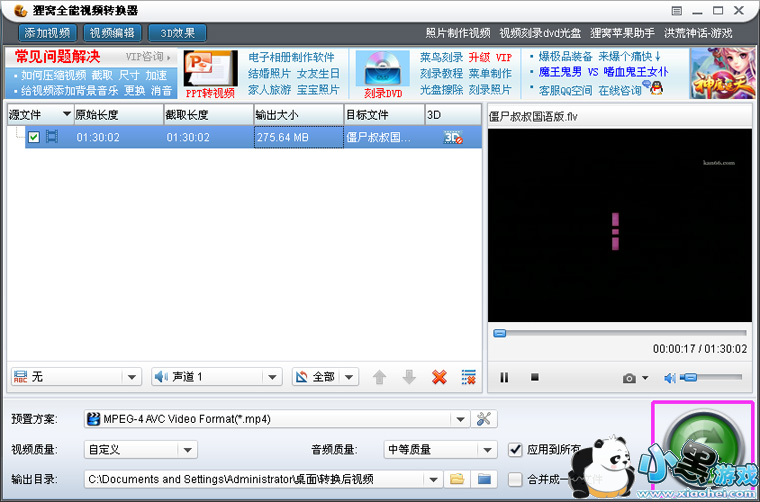Stop the video preview
Image resolution: width=760 pixels, height=502 pixels.
pyautogui.click(x=535, y=376)
